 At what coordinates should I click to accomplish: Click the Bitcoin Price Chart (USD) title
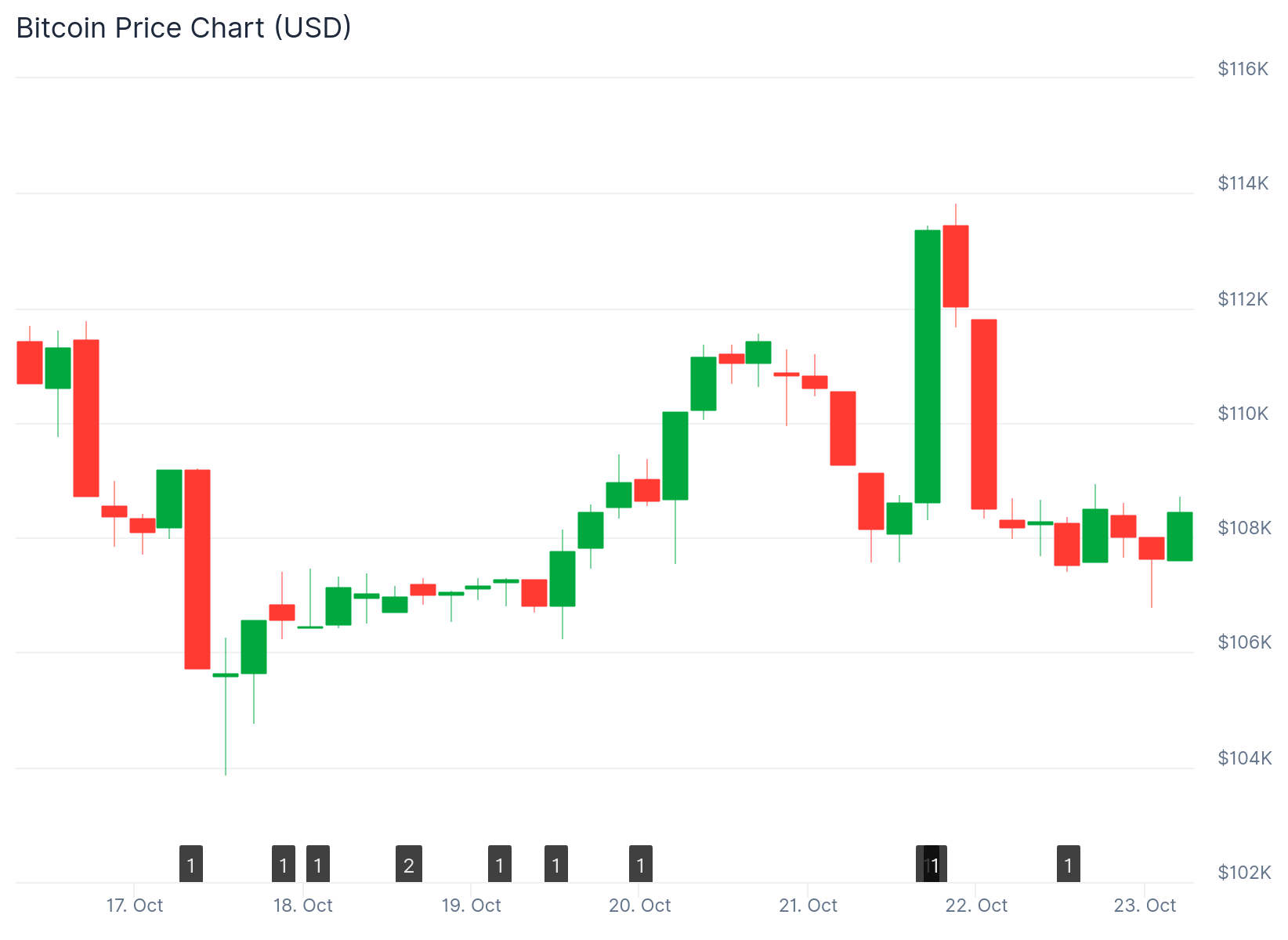coord(184,28)
